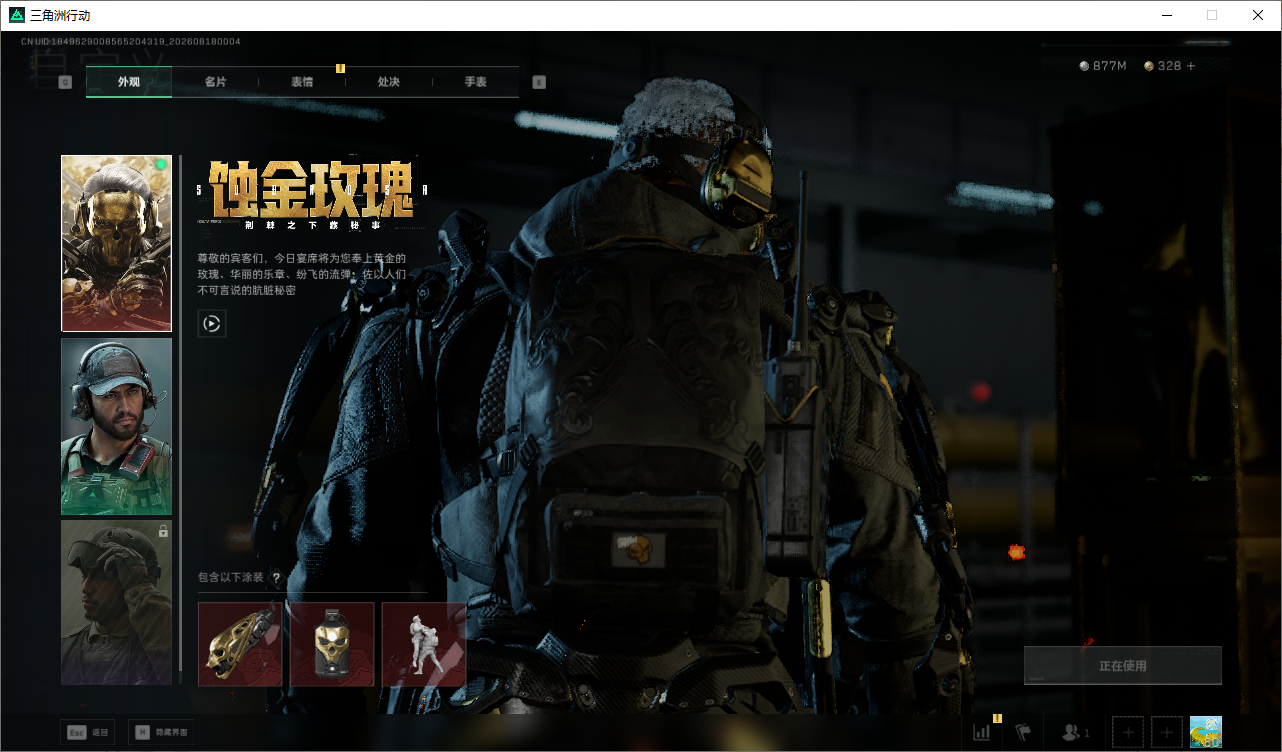Open the 名片 tab
Viewport: 1282px width, 752px height.
(215, 82)
